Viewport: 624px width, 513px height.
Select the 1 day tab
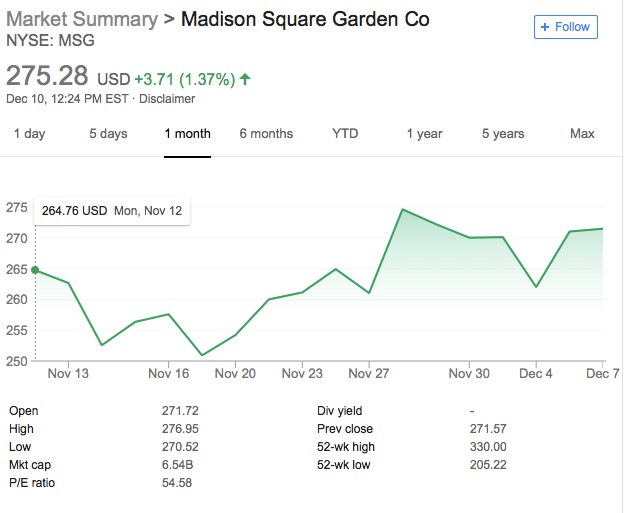[x=29, y=134]
